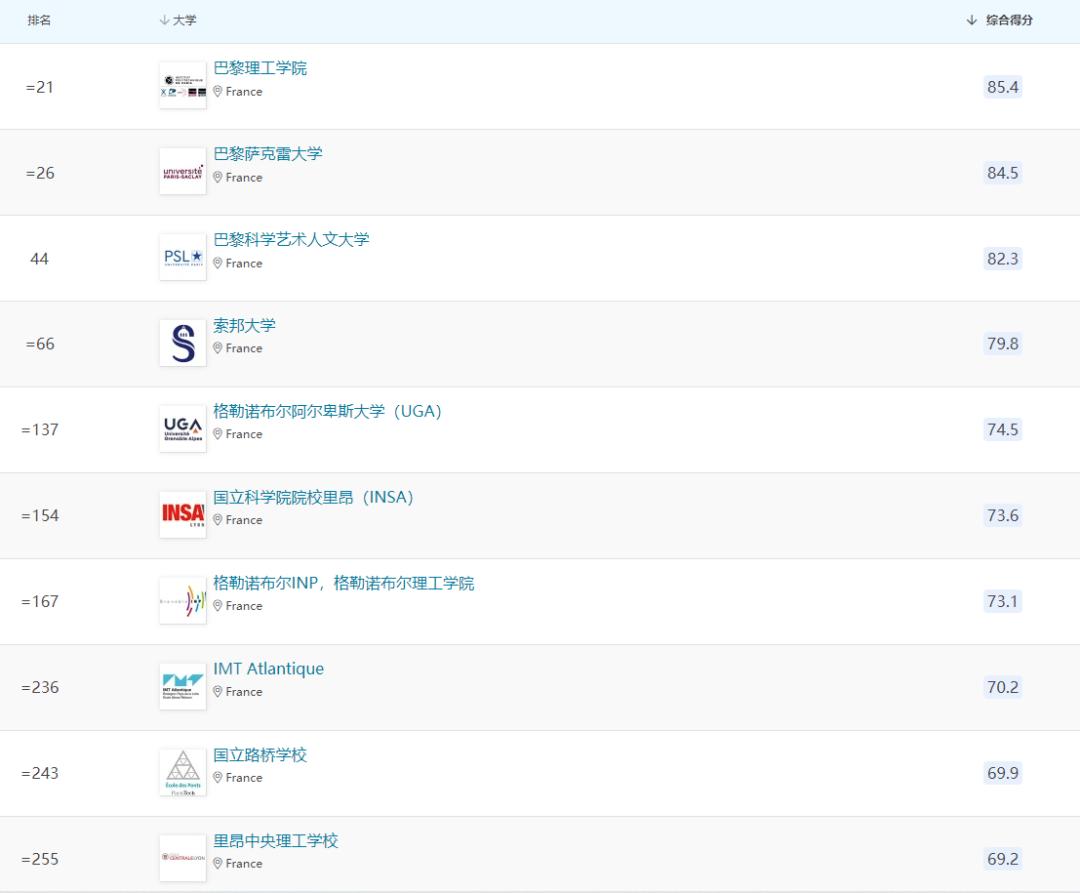
Task: Click the Université Paris-Saclay logo
Action: coord(182,170)
